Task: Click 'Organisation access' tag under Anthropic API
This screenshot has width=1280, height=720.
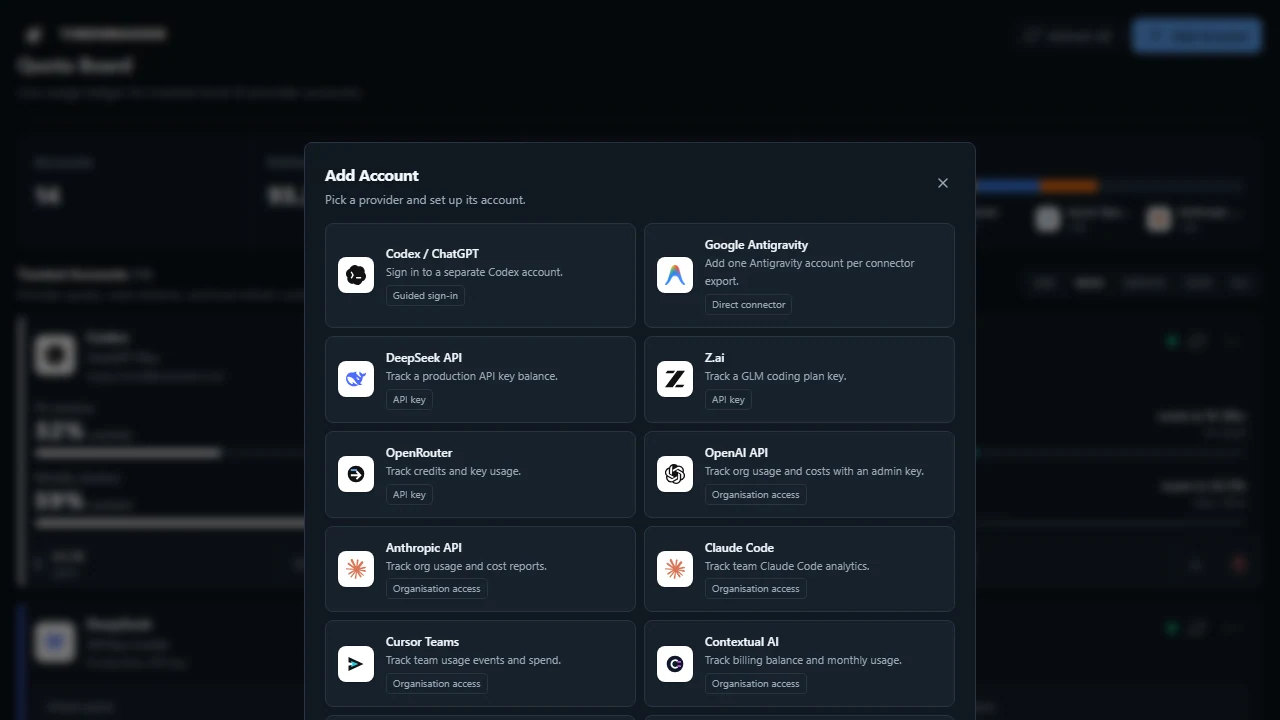Action: coord(436,589)
